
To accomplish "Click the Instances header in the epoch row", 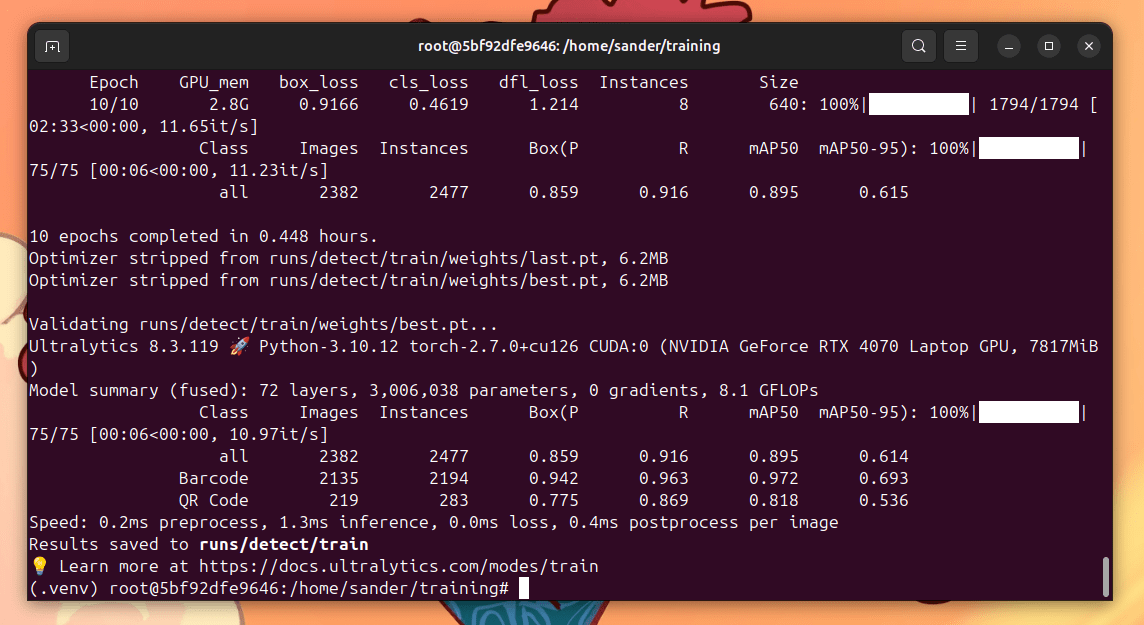I will point(644,82).
